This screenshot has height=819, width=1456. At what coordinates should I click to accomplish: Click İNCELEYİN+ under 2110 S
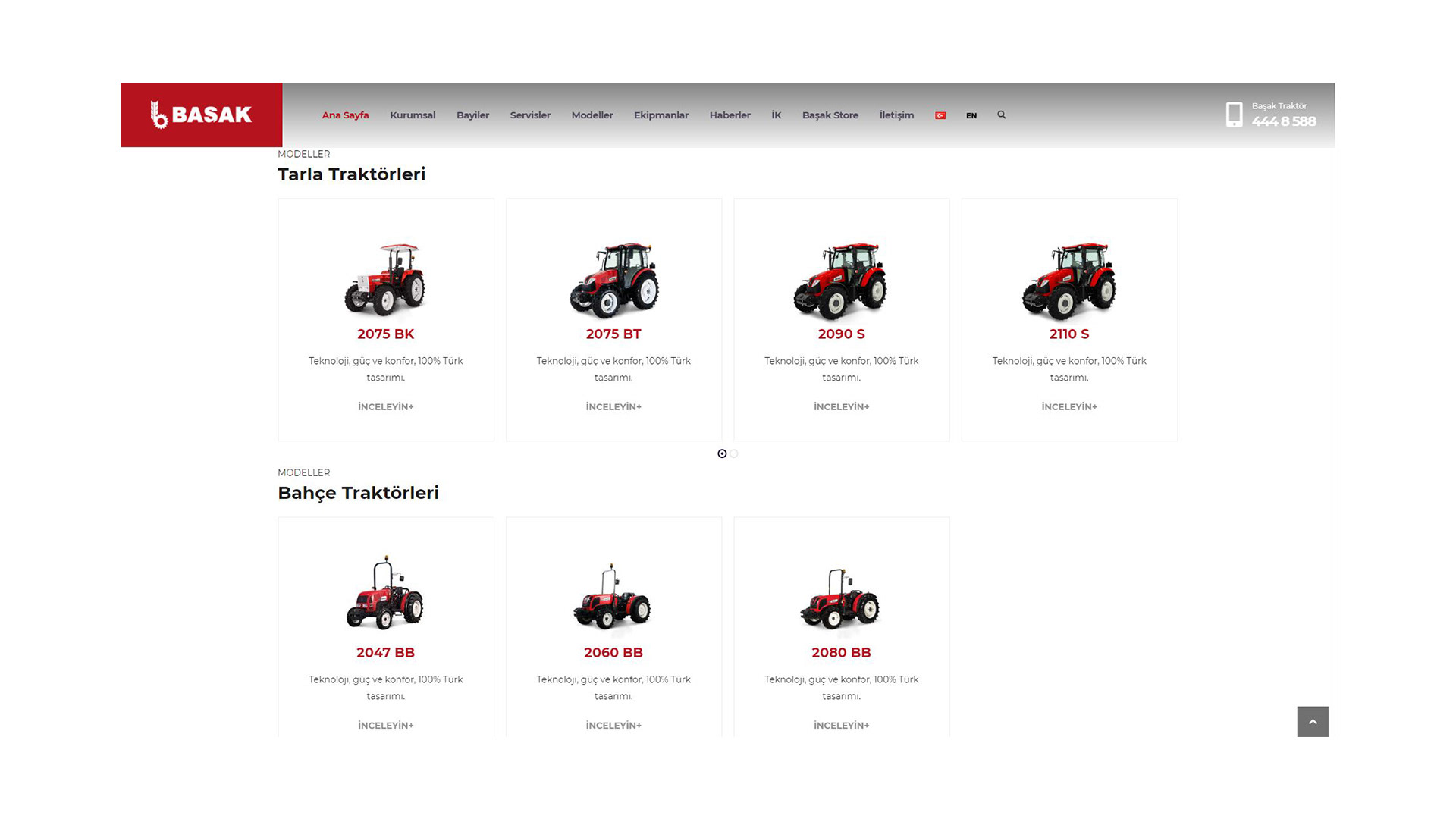point(1068,407)
